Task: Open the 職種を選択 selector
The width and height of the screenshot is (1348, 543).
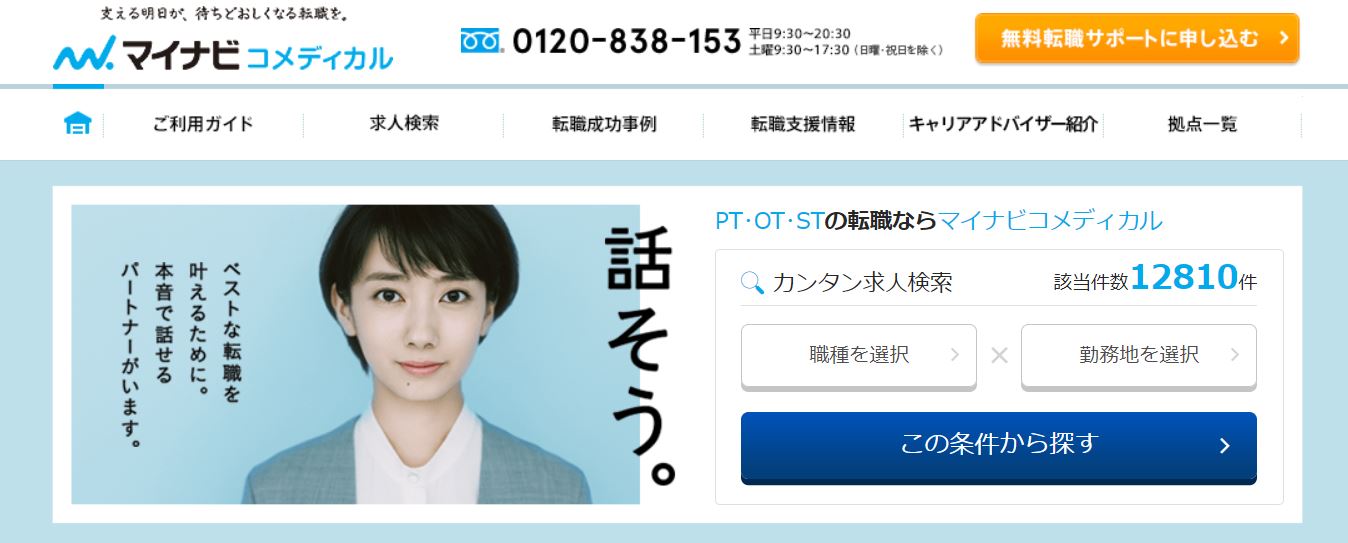Action: pyautogui.click(x=859, y=355)
